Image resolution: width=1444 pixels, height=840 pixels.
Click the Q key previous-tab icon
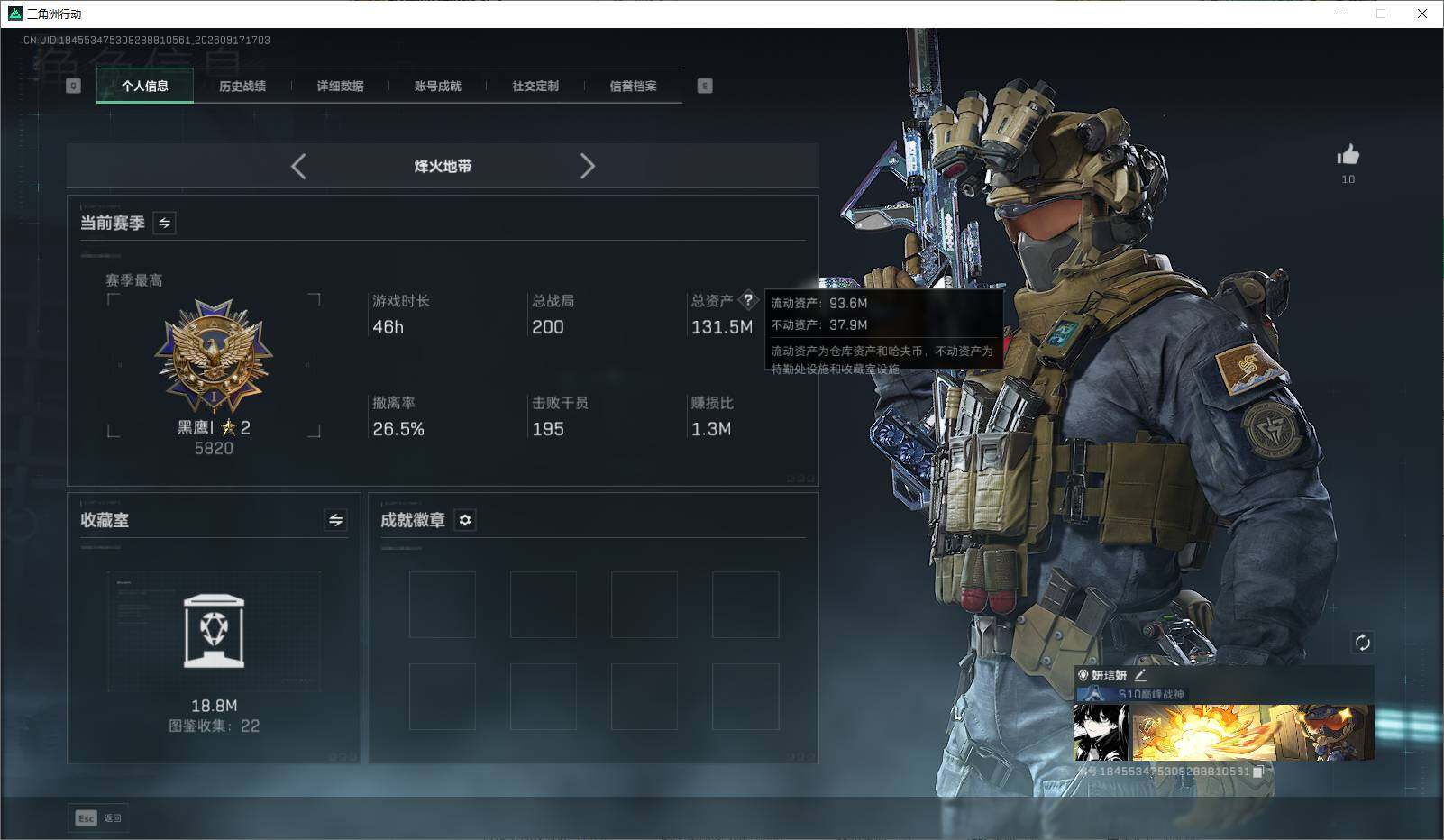pyautogui.click(x=74, y=86)
